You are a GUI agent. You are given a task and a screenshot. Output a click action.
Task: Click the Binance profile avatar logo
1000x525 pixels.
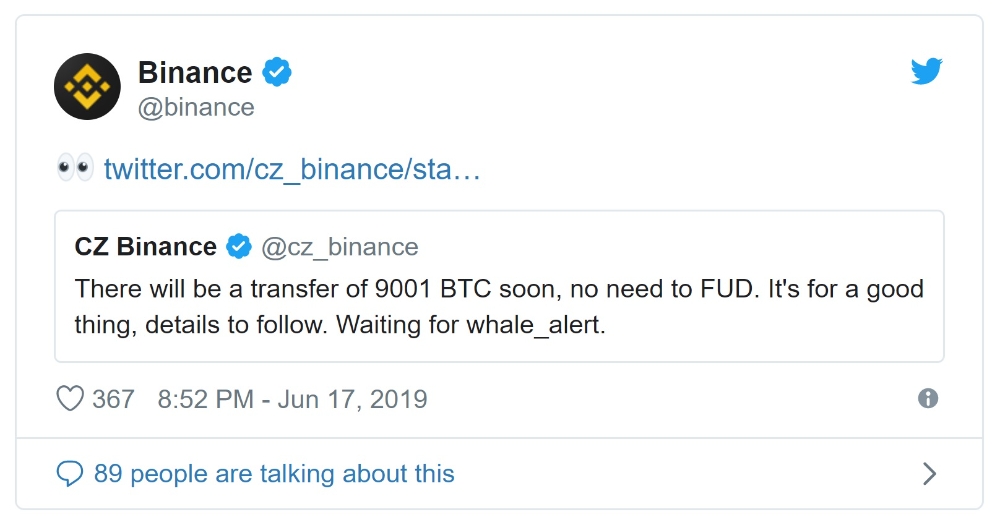(x=87, y=86)
